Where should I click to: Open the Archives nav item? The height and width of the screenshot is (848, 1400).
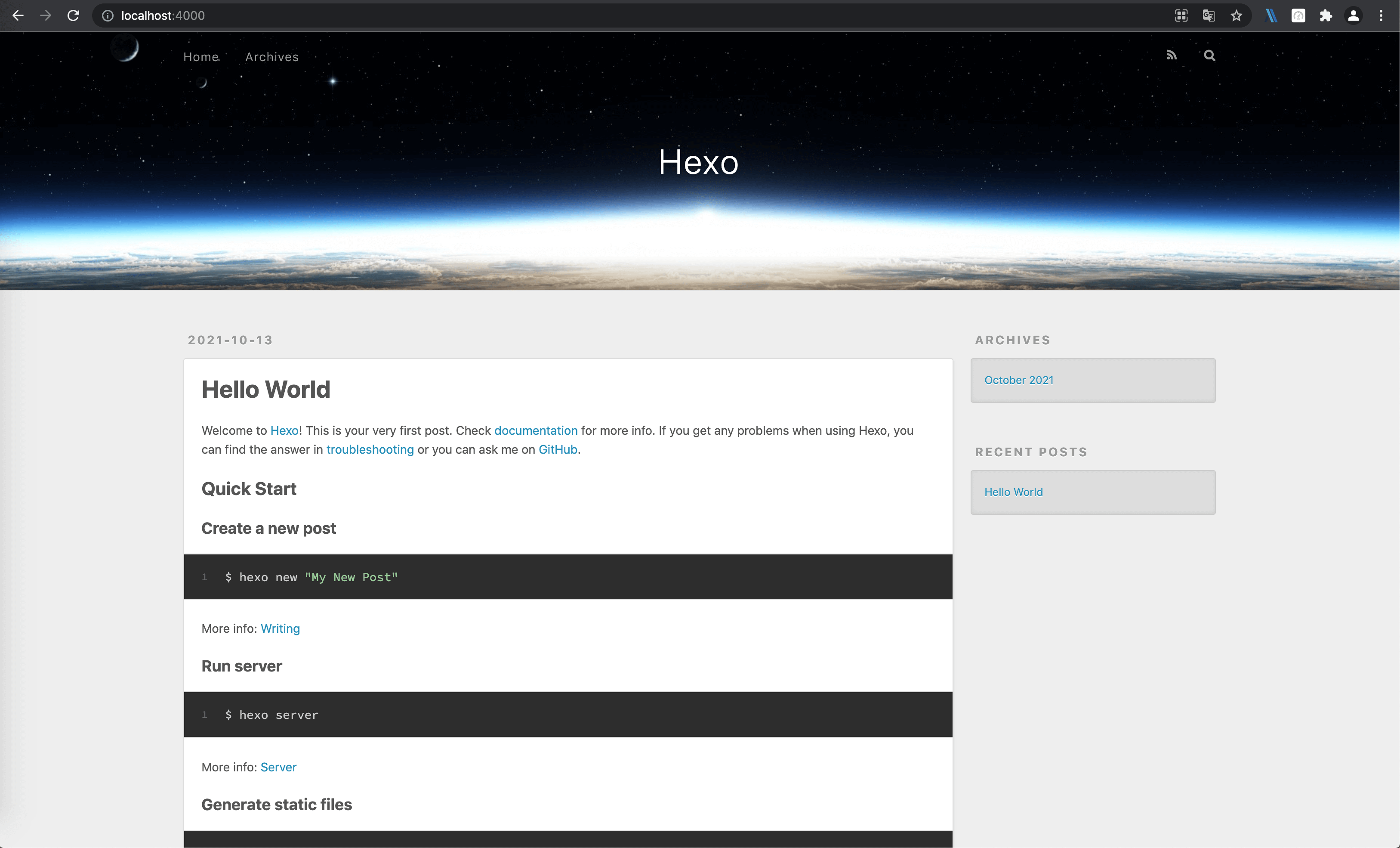click(x=271, y=57)
